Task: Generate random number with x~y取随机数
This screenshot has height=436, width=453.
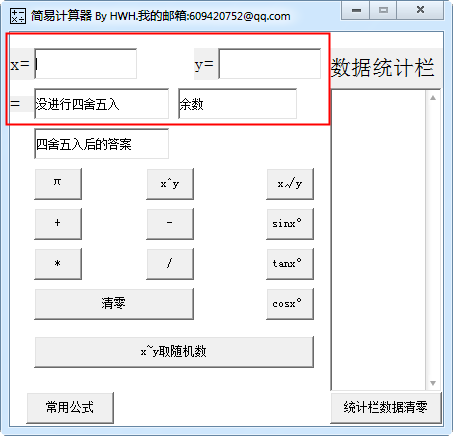Action: pos(174,352)
